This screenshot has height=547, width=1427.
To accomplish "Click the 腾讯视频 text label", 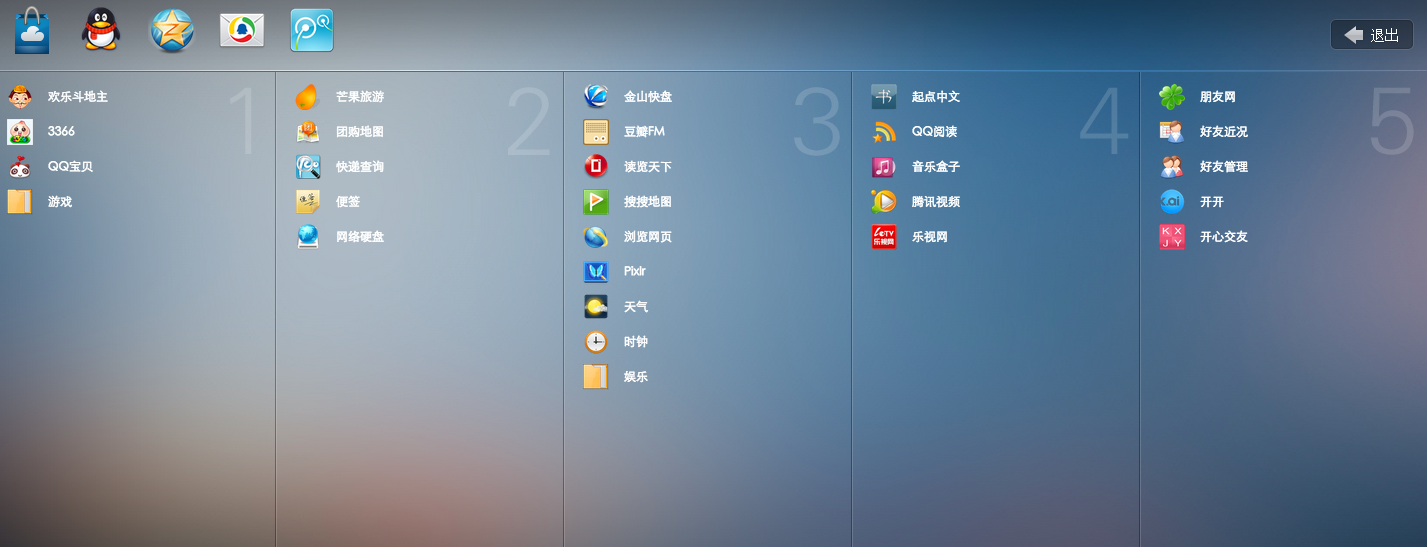I will [x=936, y=202].
